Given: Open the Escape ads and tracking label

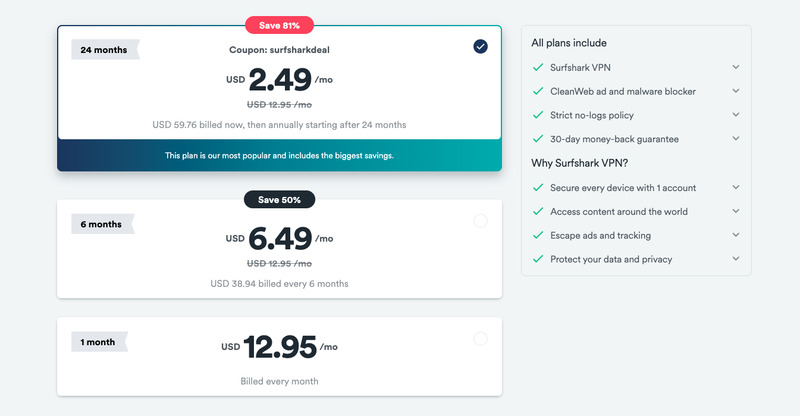Looking at the screenshot, I should (601, 236).
